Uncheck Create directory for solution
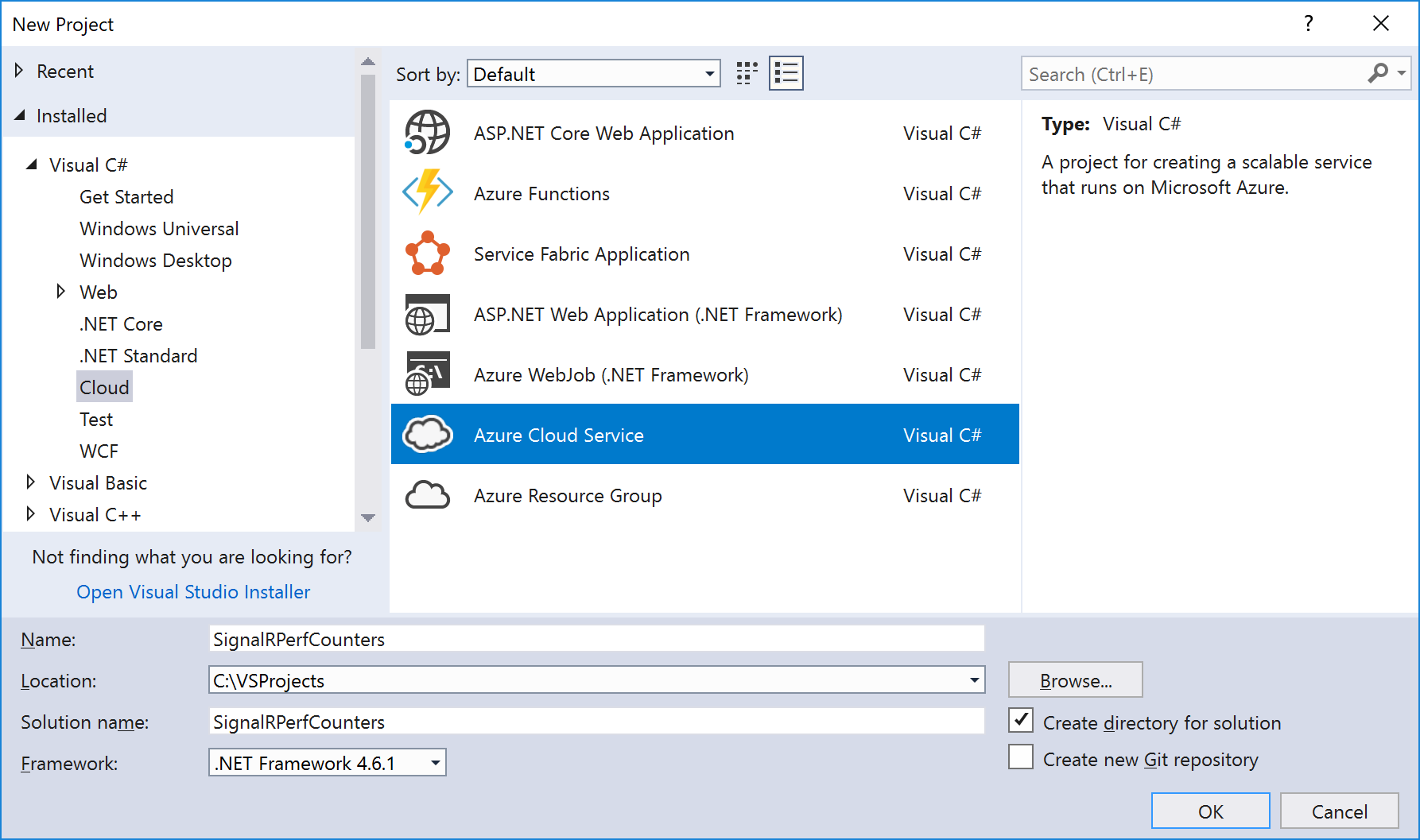This screenshot has height=840, width=1420. pyautogui.click(x=1020, y=720)
